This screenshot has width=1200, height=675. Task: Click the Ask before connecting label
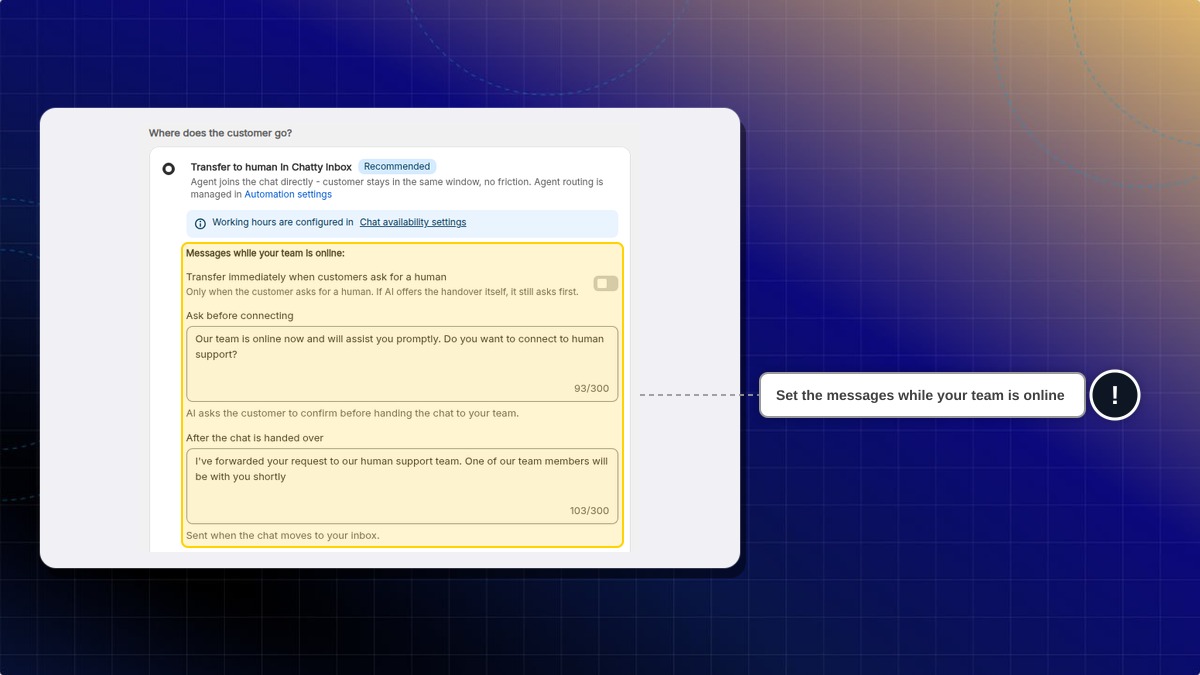[240, 316]
